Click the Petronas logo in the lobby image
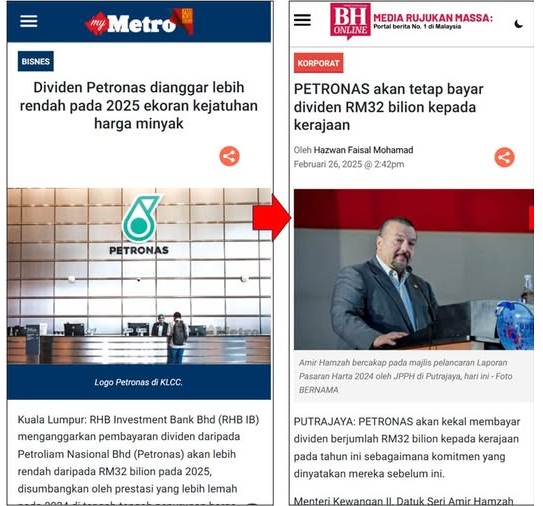Image resolution: width=543 pixels, height=506 pixels. click(x=139, y=225)
